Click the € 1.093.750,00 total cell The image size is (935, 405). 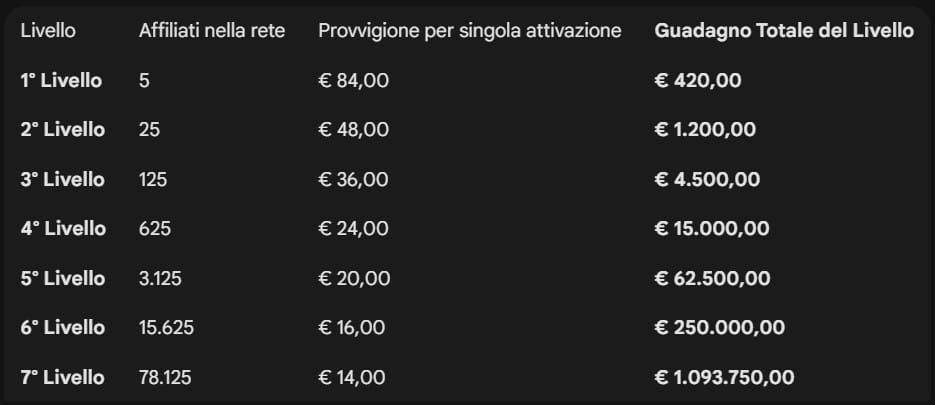click(x=724, y=377)
